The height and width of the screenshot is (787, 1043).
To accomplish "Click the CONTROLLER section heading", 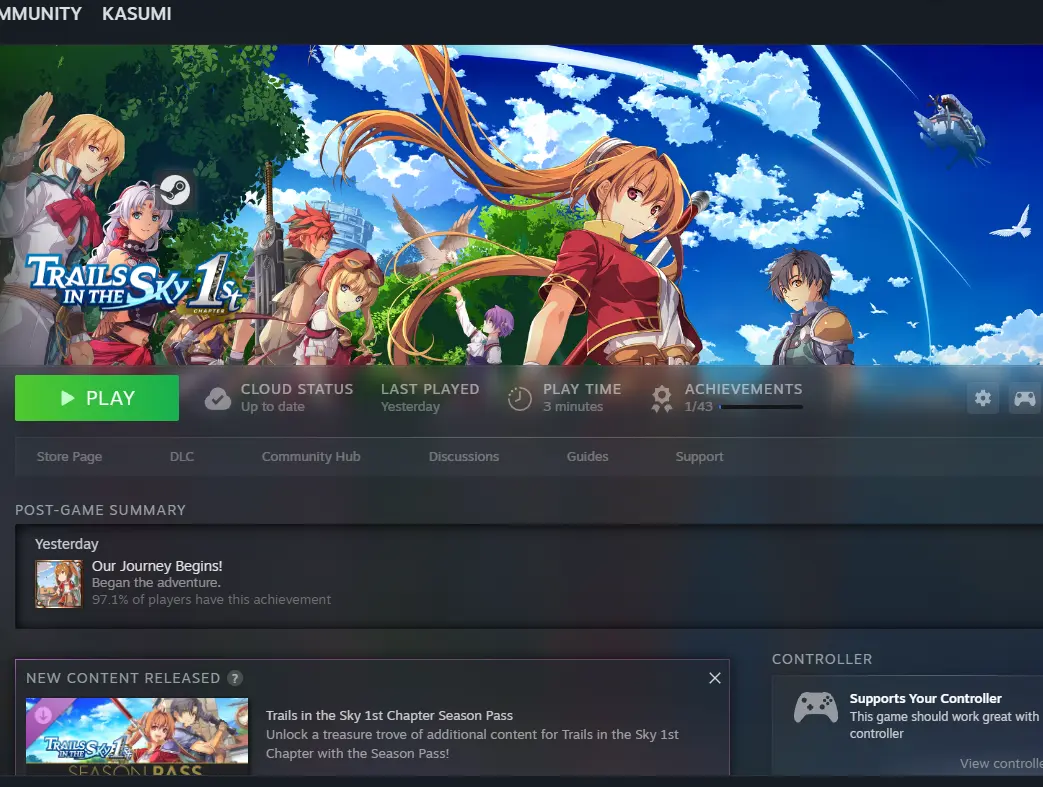I will tap(821, 659).
